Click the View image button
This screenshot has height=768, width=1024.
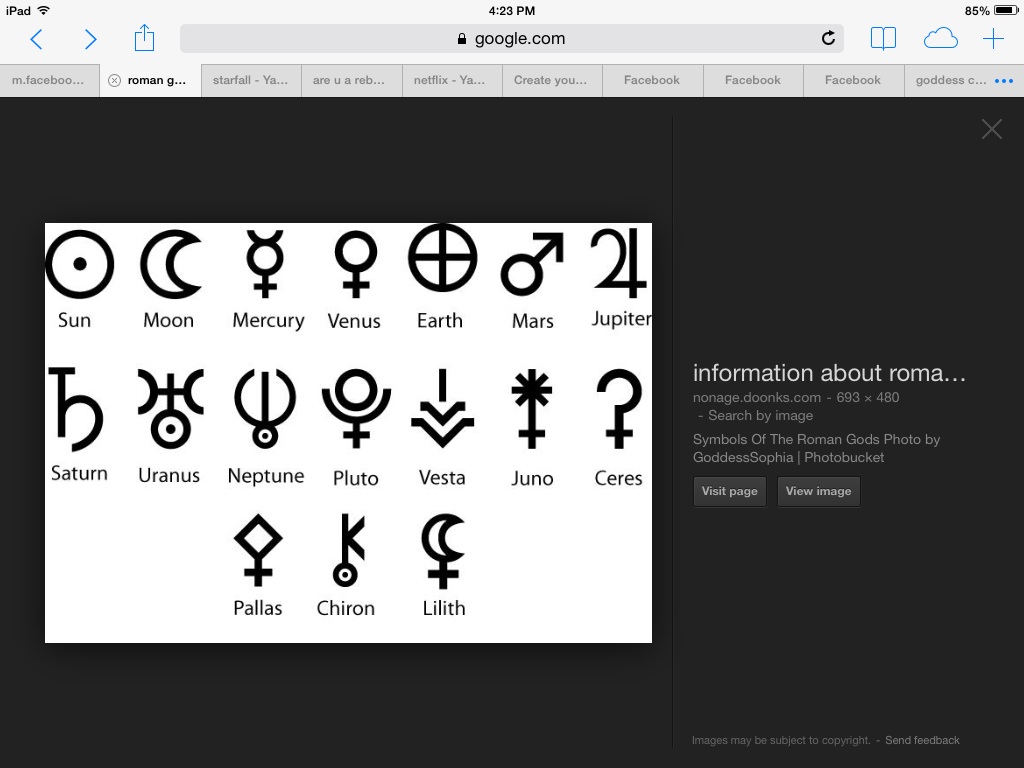tap(818, 491)
